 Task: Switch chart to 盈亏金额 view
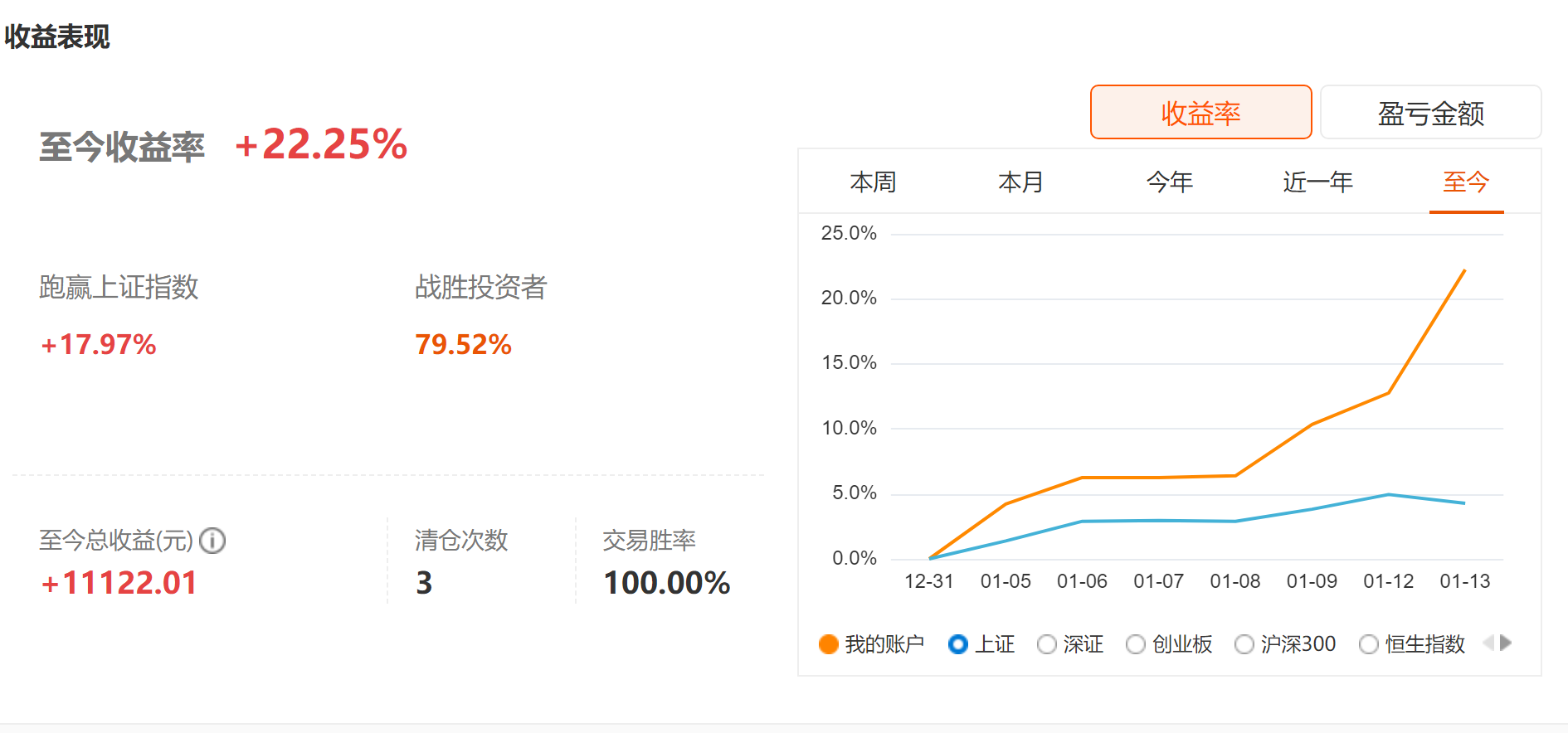[1430, 113]
